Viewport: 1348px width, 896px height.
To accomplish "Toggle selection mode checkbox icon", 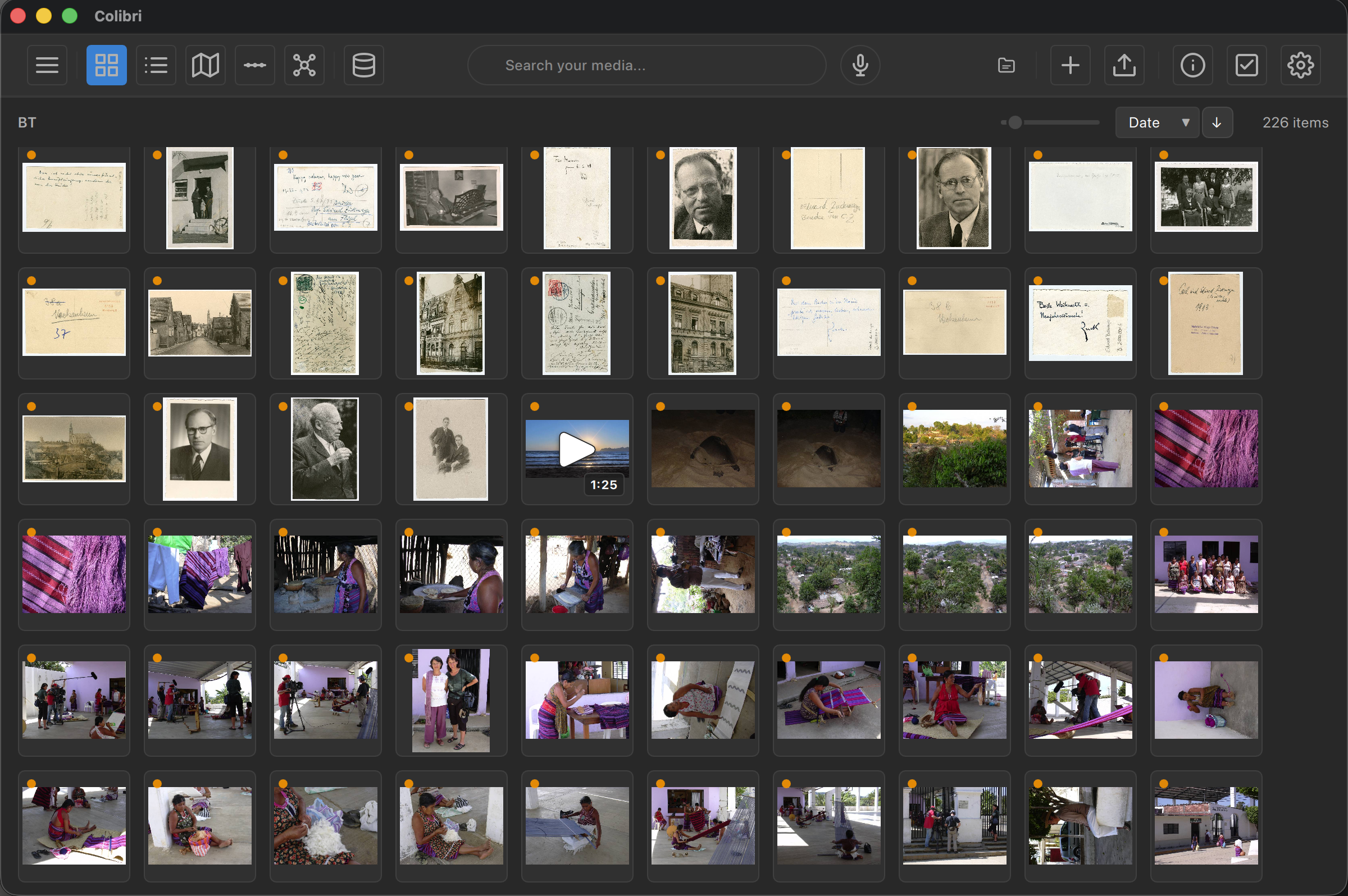I will coord(1246,65).
